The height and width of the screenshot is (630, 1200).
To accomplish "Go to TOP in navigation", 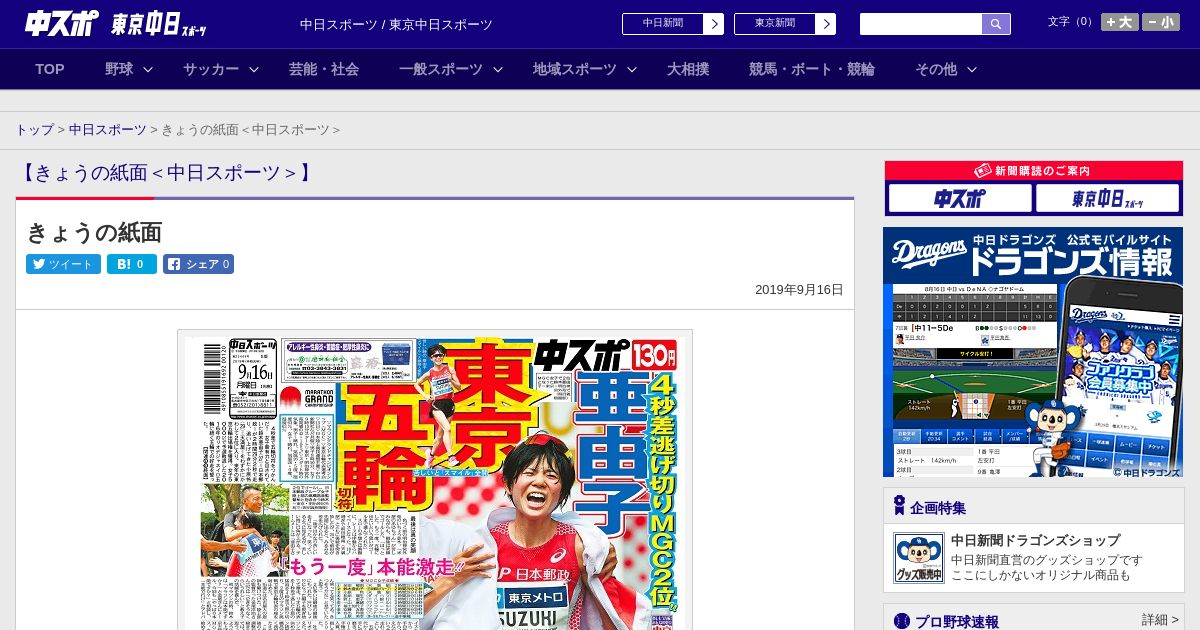I will (50, 69).
